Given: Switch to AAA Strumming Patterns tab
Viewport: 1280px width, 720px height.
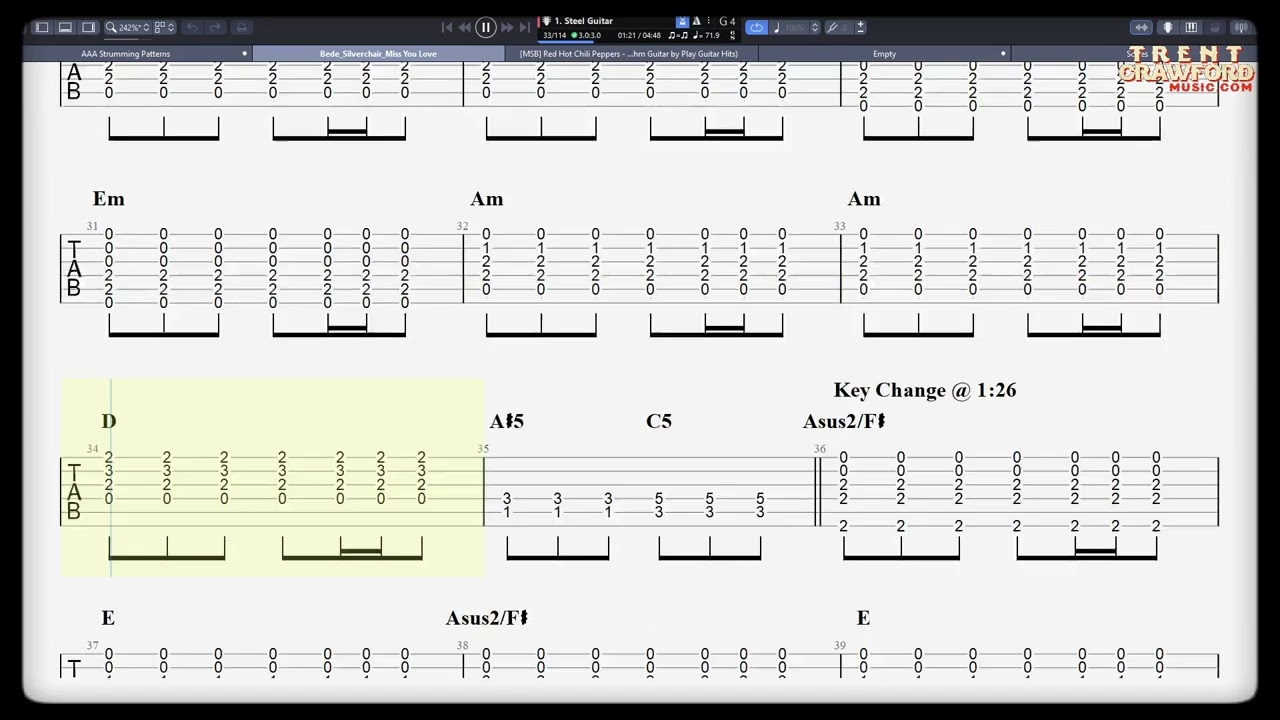Looking at the screenshot, I should 125,54.
